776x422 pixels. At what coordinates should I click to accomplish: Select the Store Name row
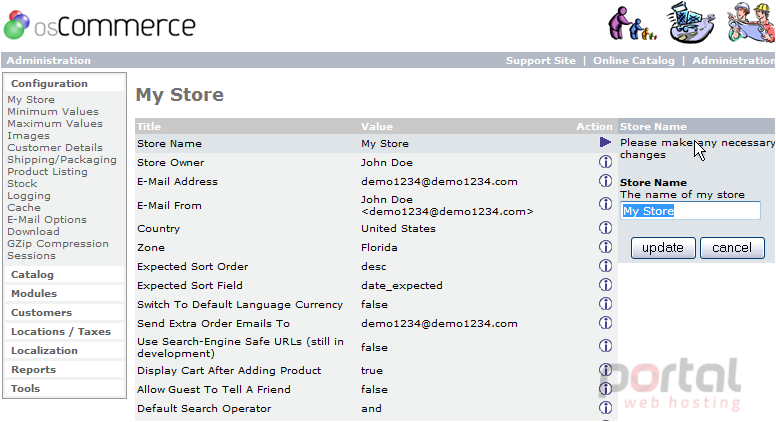point(376,143)
